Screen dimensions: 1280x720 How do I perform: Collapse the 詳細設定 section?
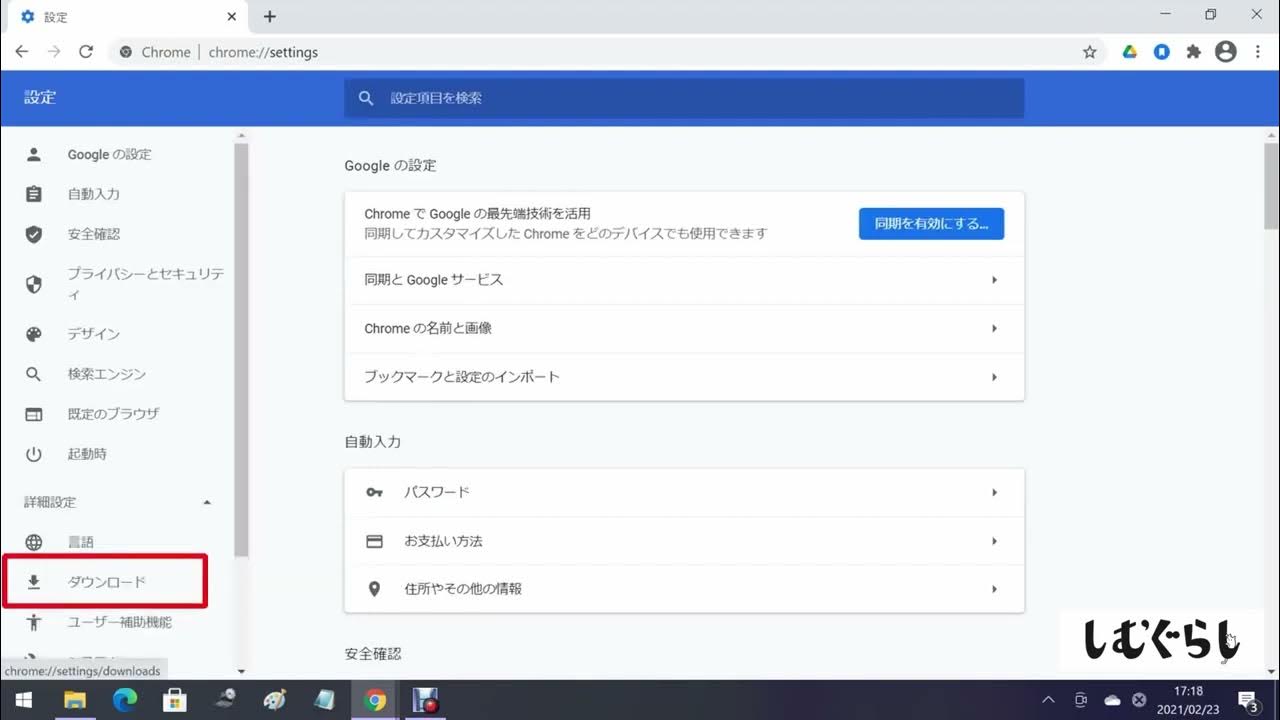click(x=207, y=502)
